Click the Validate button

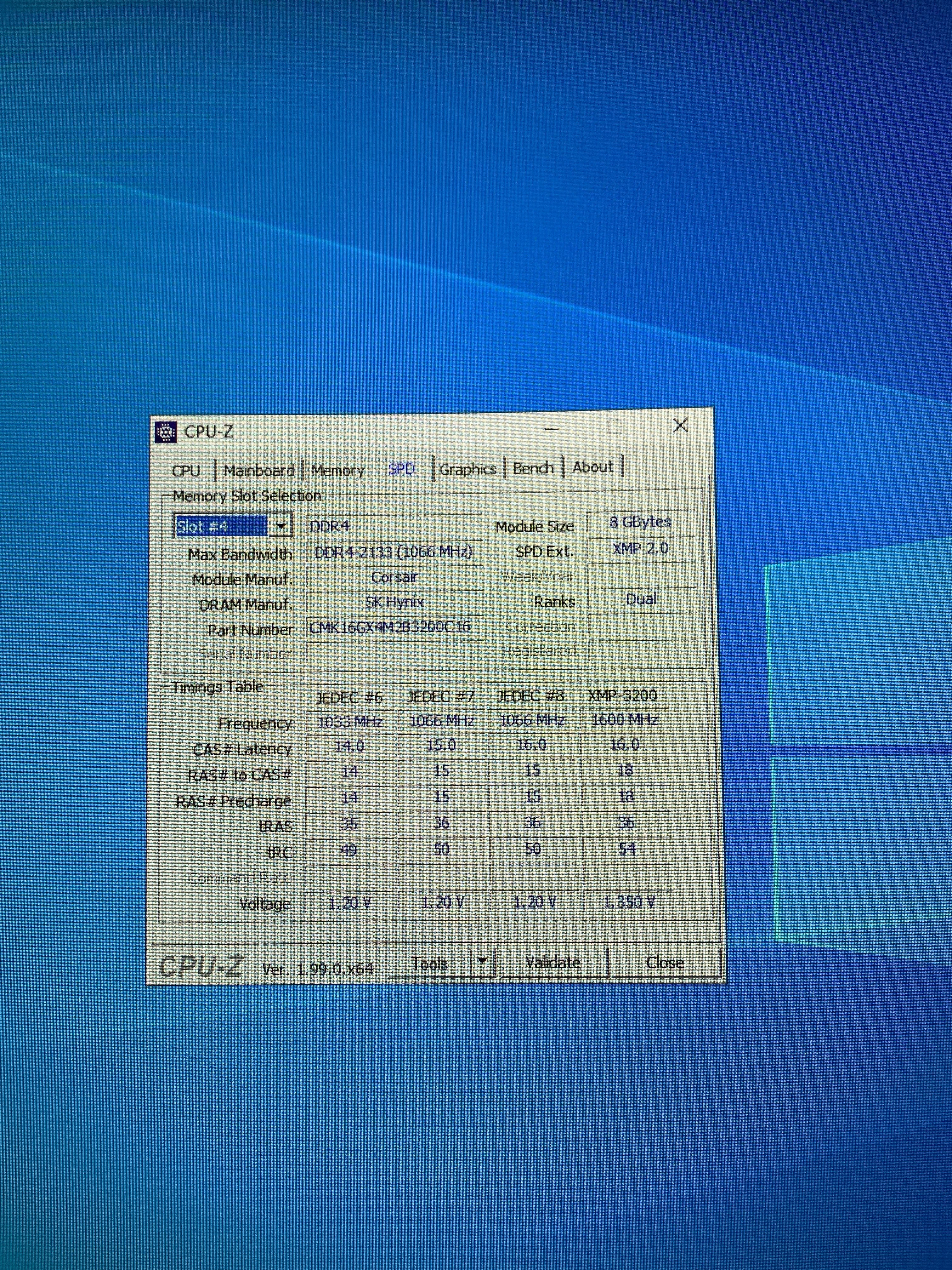point(553,962)
